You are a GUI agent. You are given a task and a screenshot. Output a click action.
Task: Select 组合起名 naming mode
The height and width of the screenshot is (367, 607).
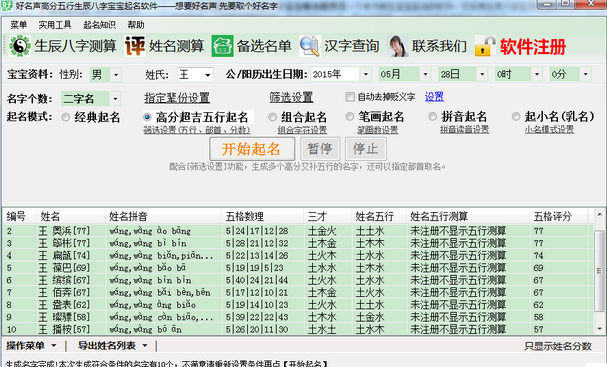click(272, 117)
